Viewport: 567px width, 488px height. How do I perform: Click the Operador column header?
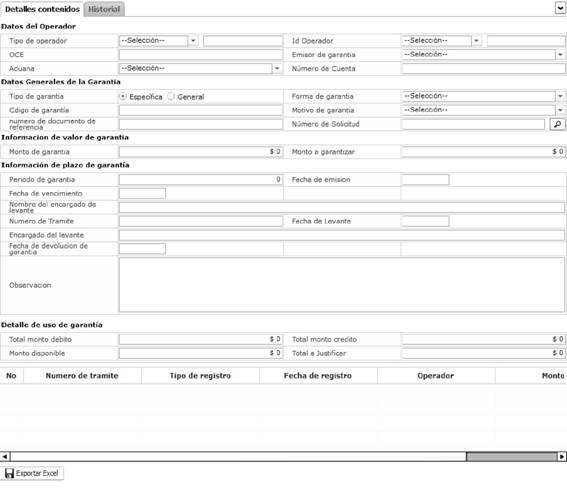click(436, 376)
